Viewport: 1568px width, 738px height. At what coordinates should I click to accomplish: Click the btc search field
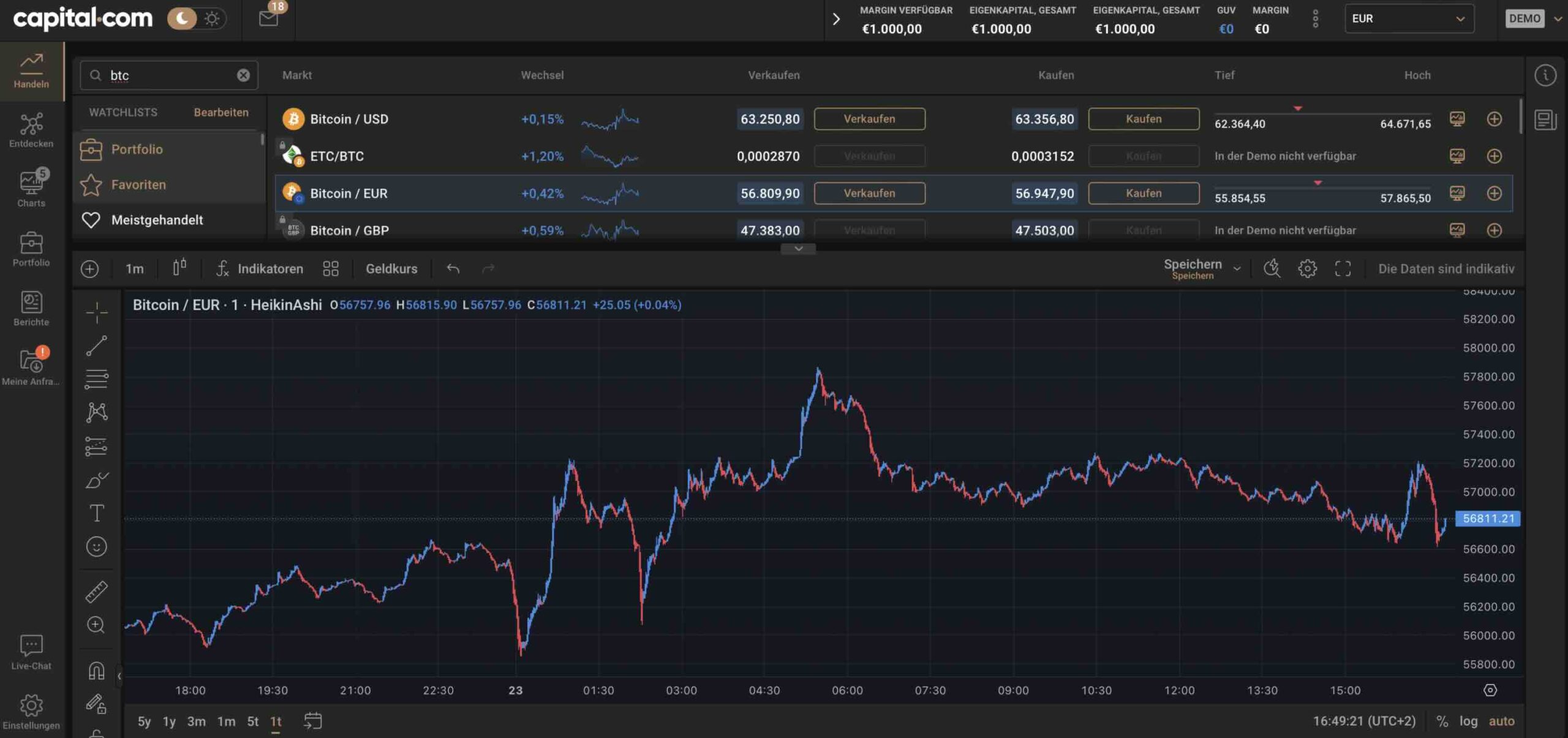pos(169,75)
